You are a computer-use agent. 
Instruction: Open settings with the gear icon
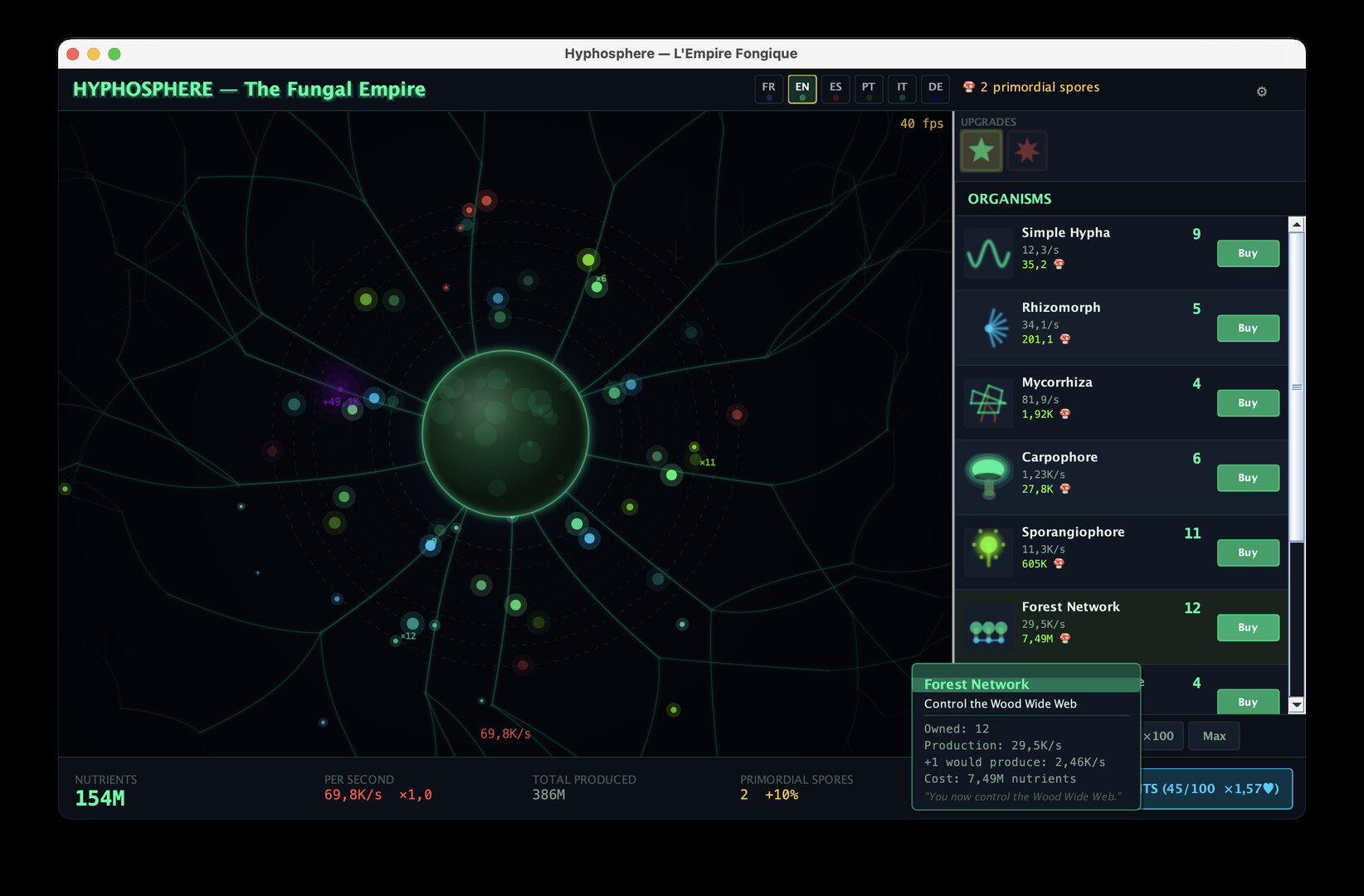click(1261, 91)
